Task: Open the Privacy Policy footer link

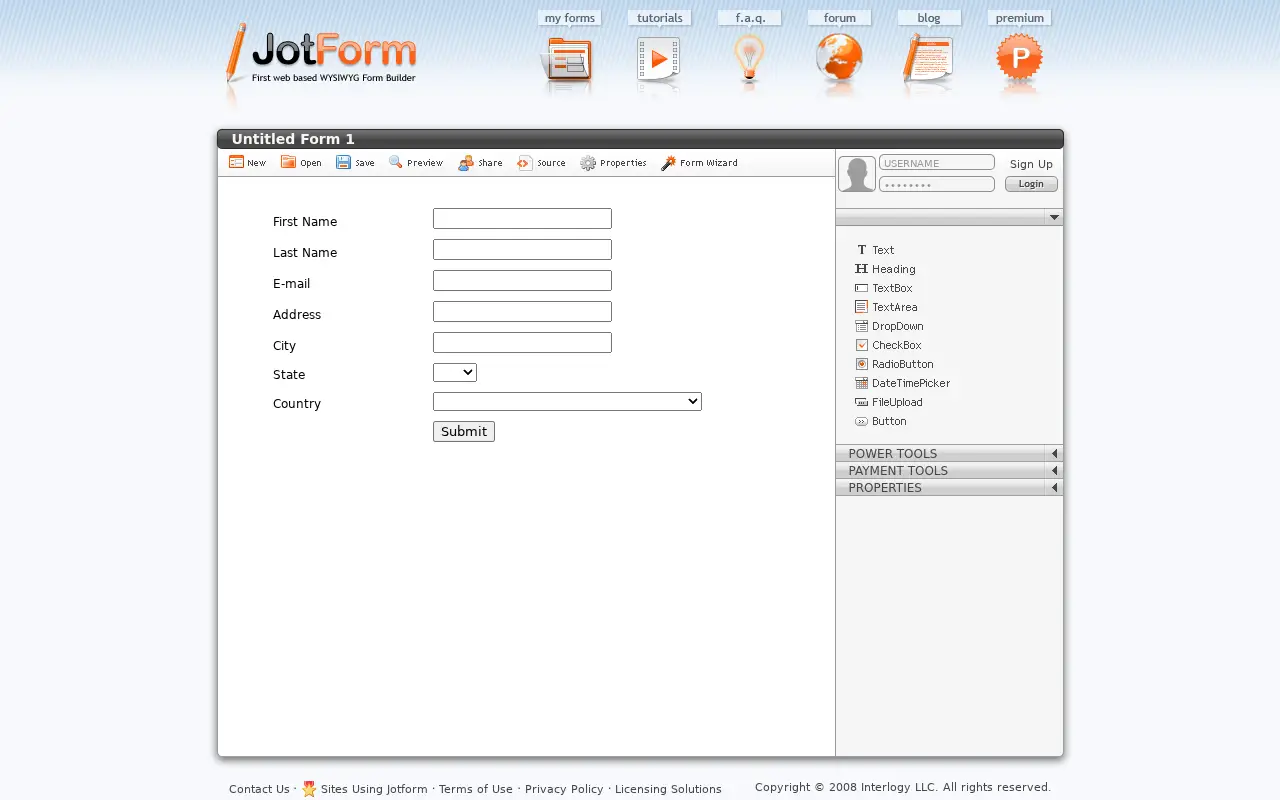Action: click(564, 789)
